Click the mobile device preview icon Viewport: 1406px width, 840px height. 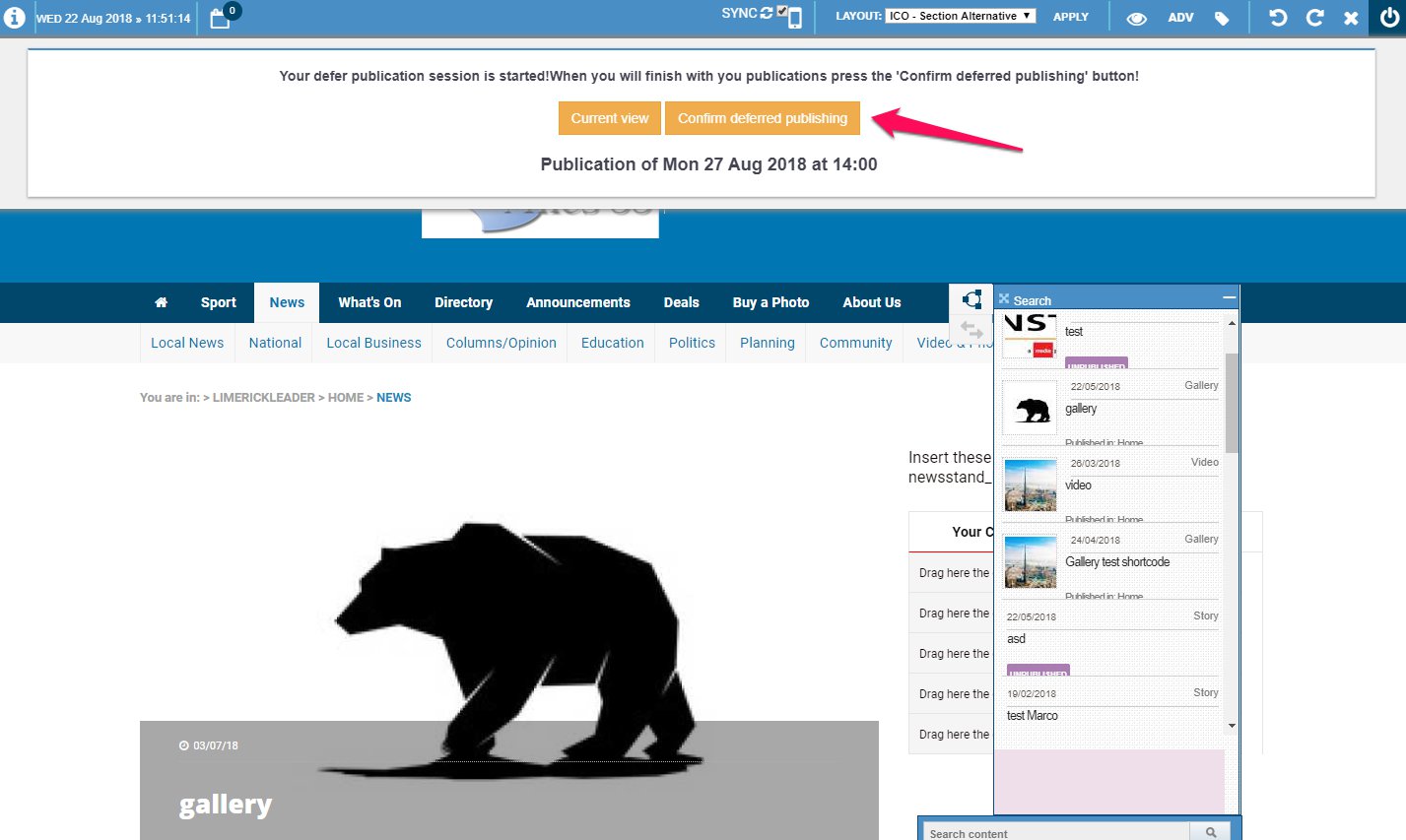click(794, 19)
